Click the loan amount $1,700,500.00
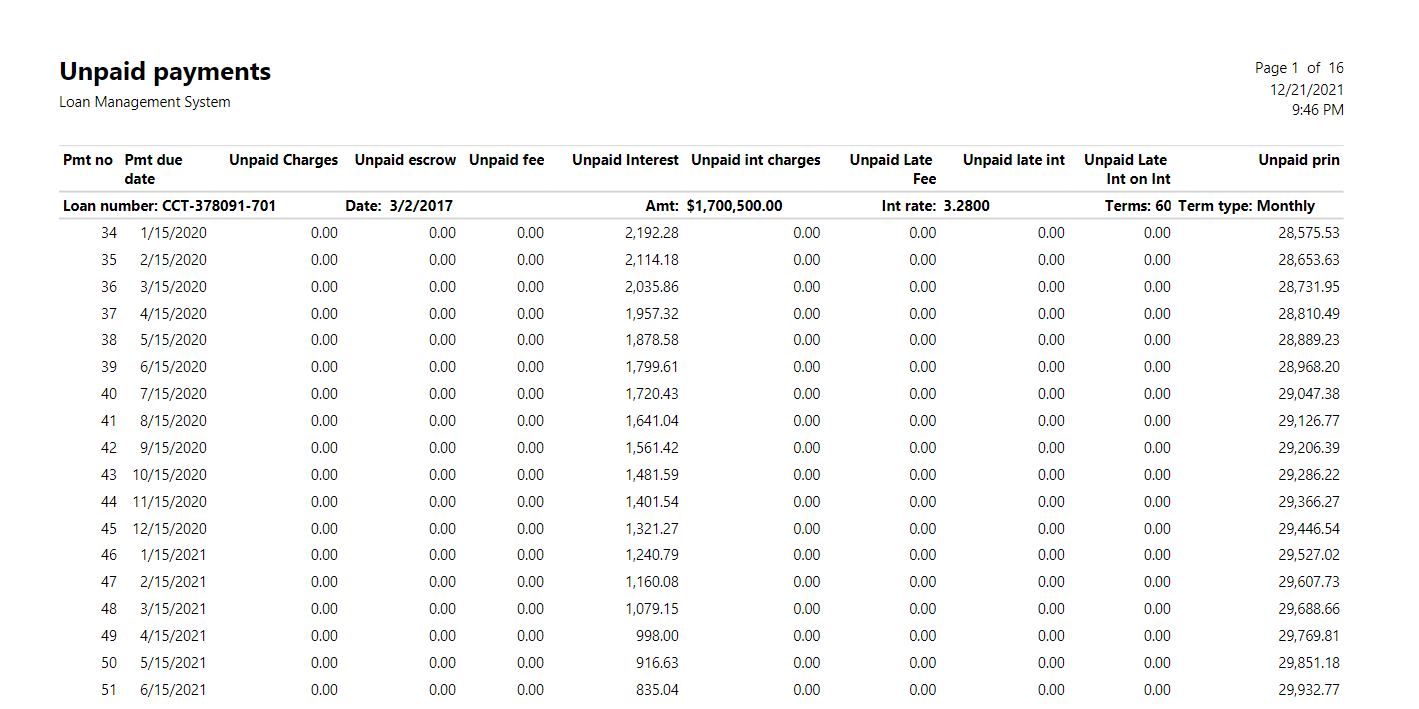The width and height of the screenshot is (1419, 709). (734, 206)
